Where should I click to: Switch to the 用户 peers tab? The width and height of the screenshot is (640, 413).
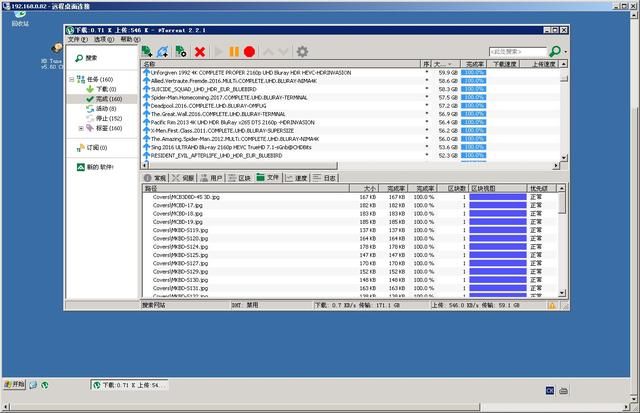(211, 178)
